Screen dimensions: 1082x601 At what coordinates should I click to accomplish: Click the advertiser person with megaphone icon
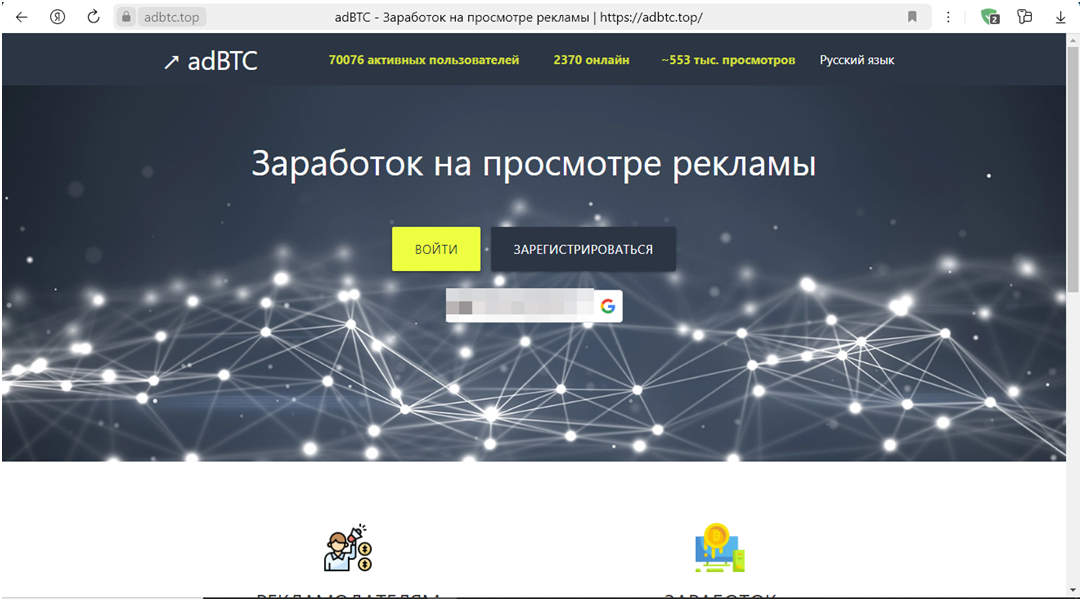pos(348,547)
